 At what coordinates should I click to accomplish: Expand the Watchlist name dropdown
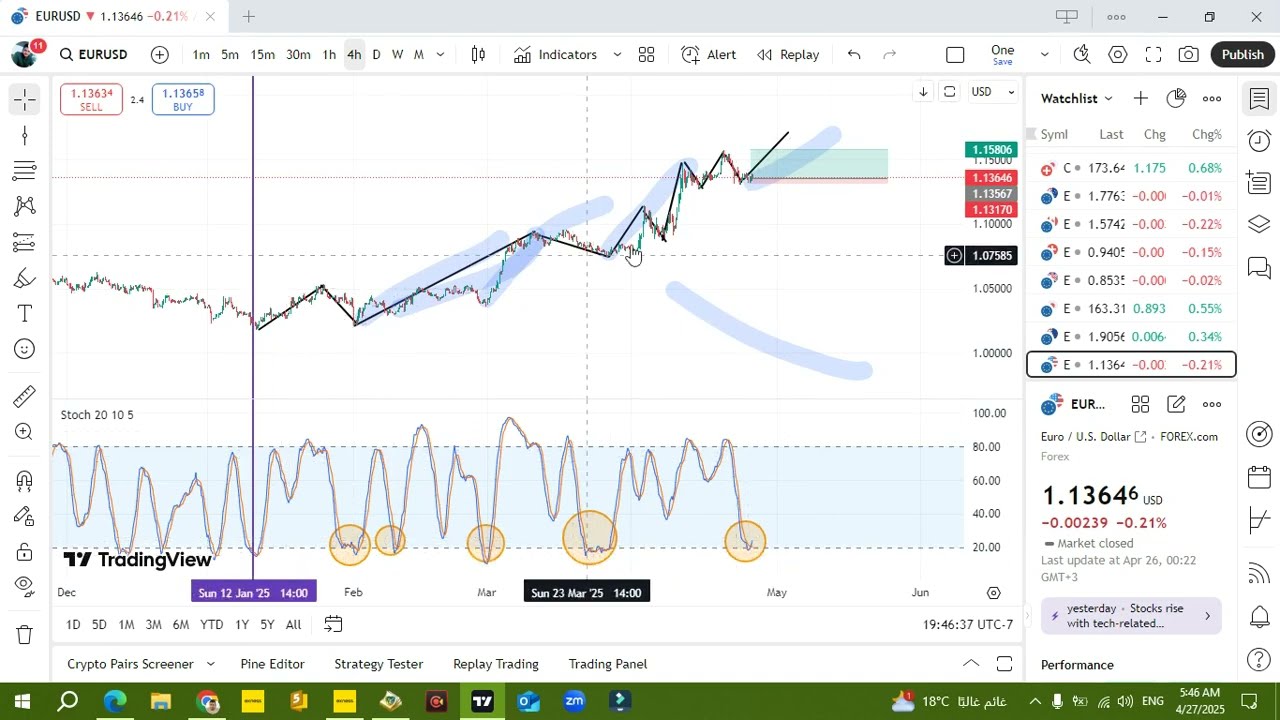[x=1108, y=98]
